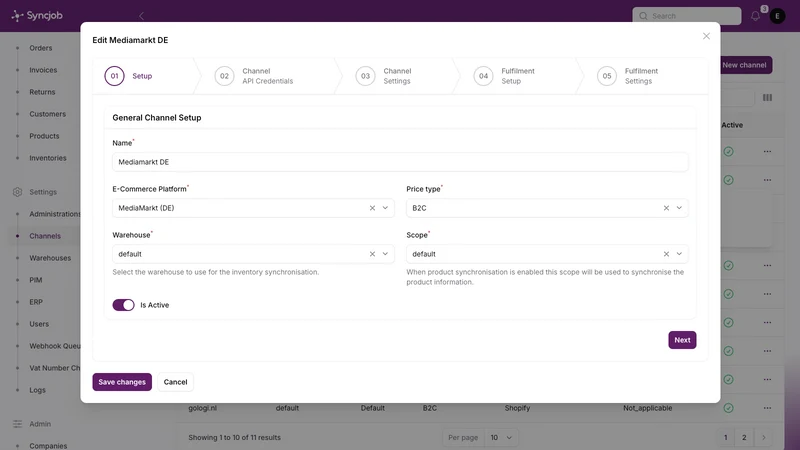
Task: Switch to Fulfilment Setup step
Action: 517,76
